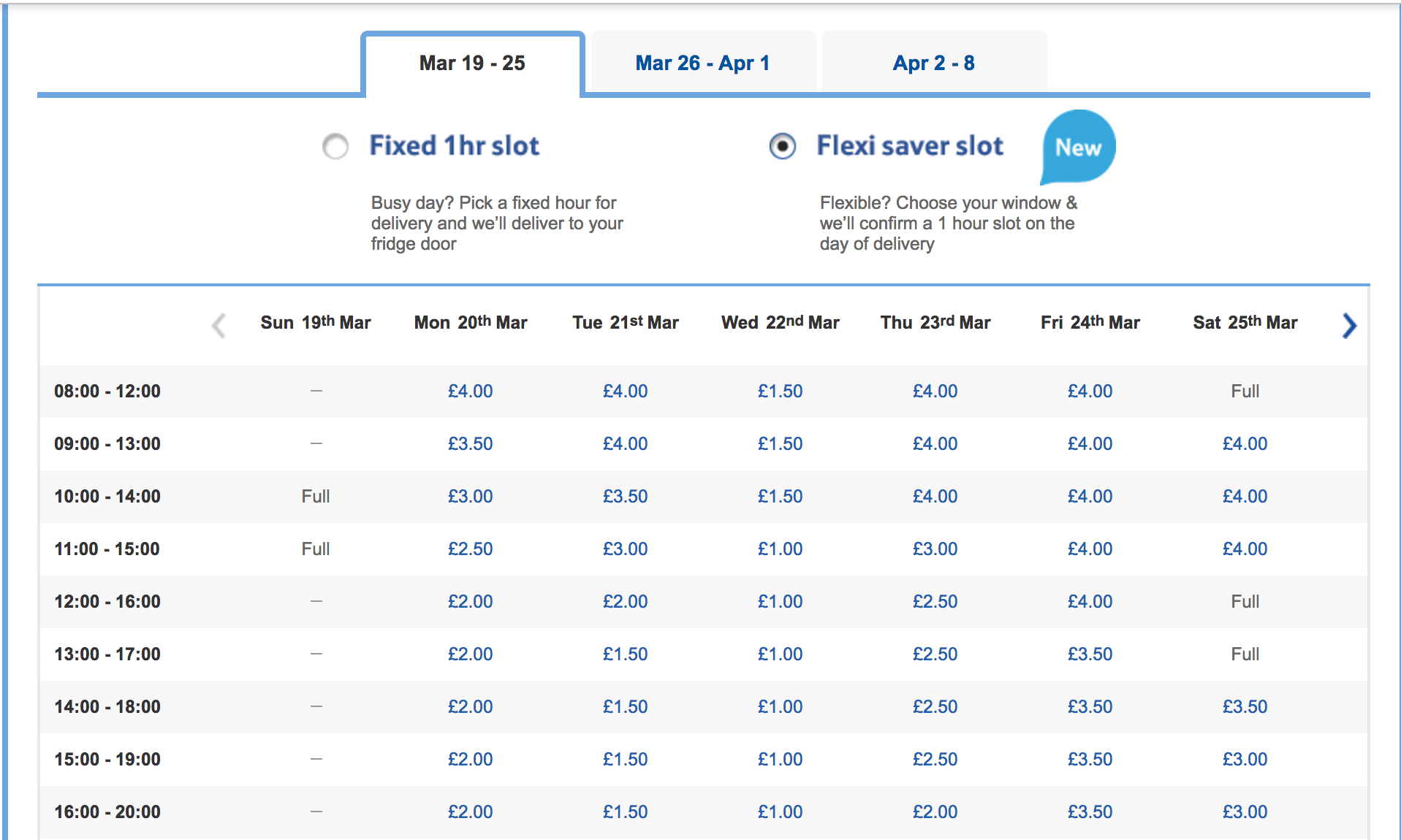Go to previous days with left chevron
Viewport: 1401px width, 840px height.
pos(219,325)
